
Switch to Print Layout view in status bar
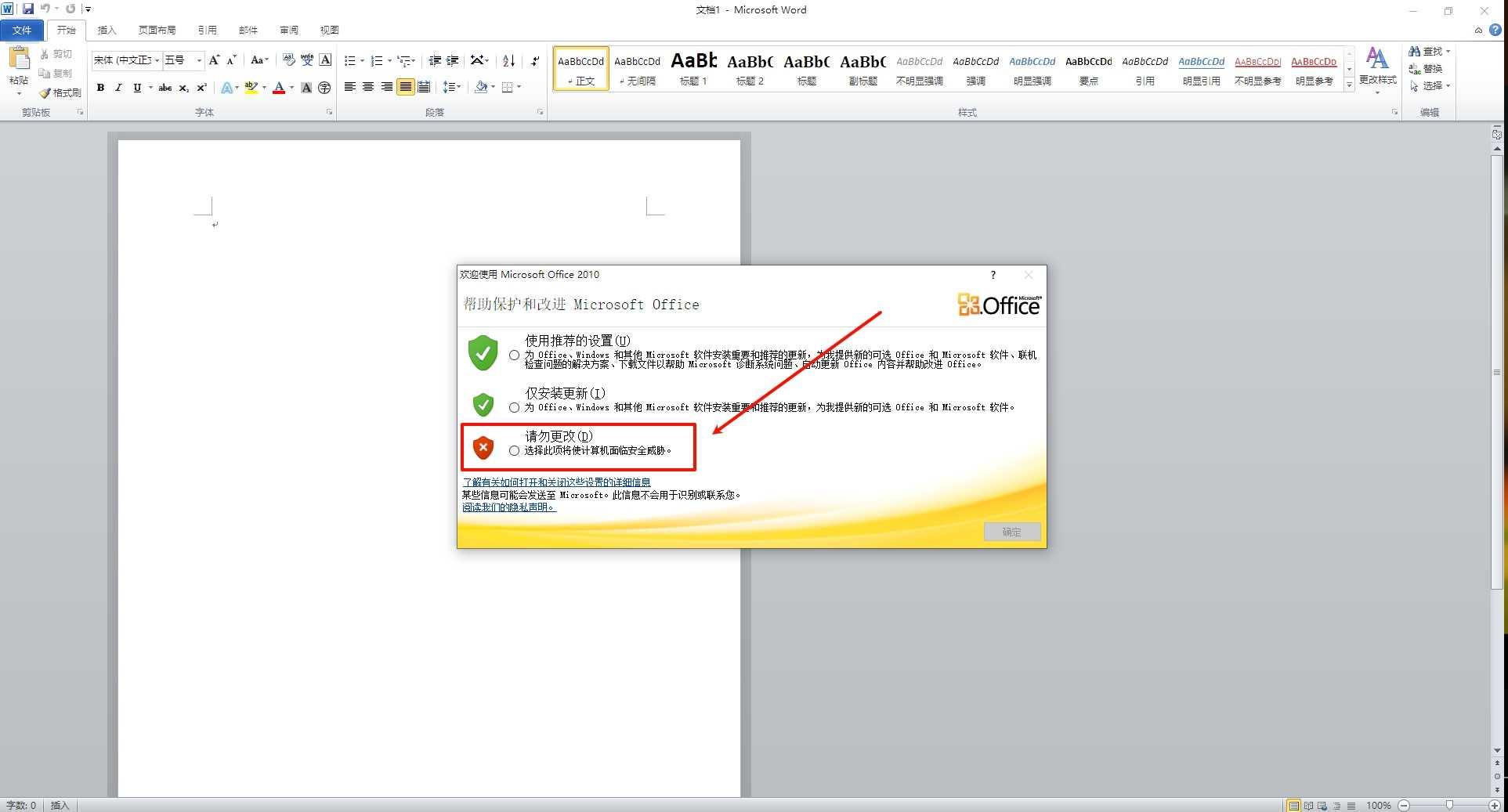coord(1293,805)
